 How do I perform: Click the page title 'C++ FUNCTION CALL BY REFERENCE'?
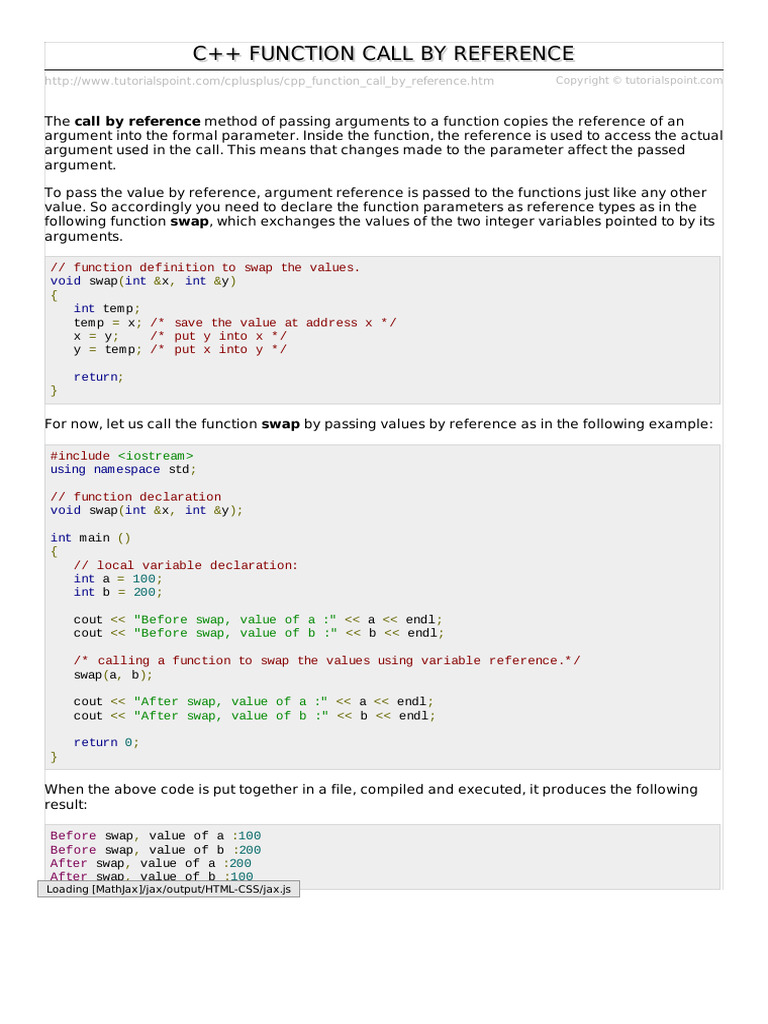[x=383, y=54]
